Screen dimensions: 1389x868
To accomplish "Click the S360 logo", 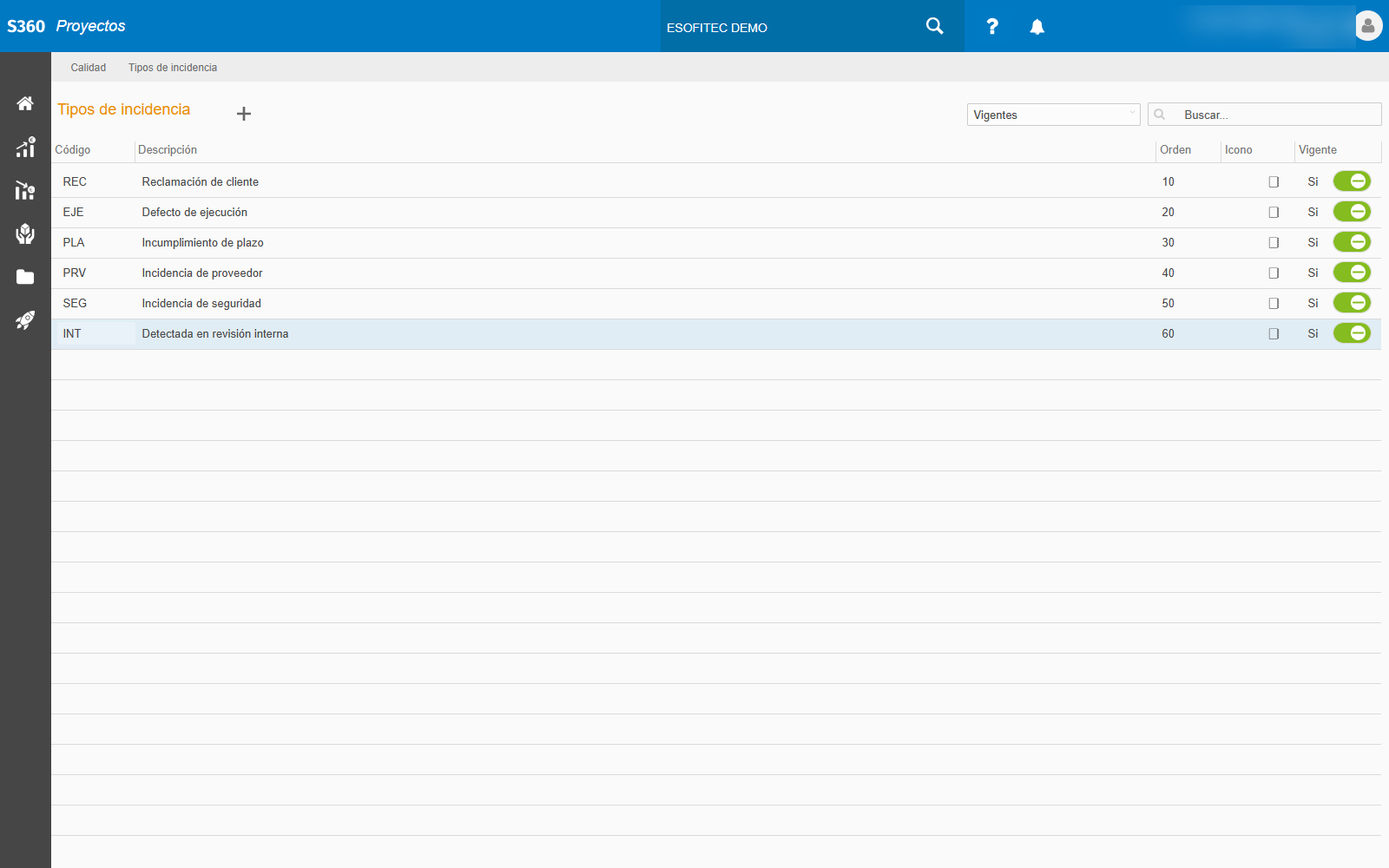I will click(26, 26).
